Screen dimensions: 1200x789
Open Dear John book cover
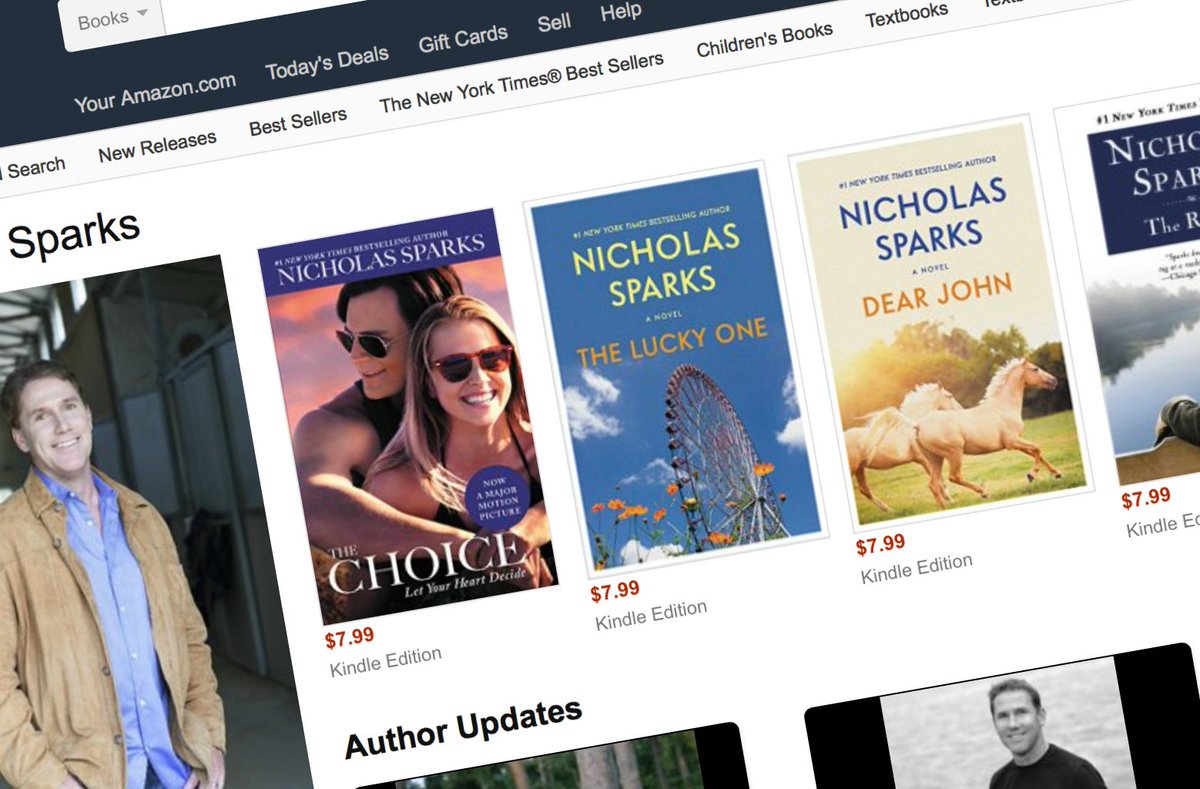pyautogui.click(x=942, y=322)
